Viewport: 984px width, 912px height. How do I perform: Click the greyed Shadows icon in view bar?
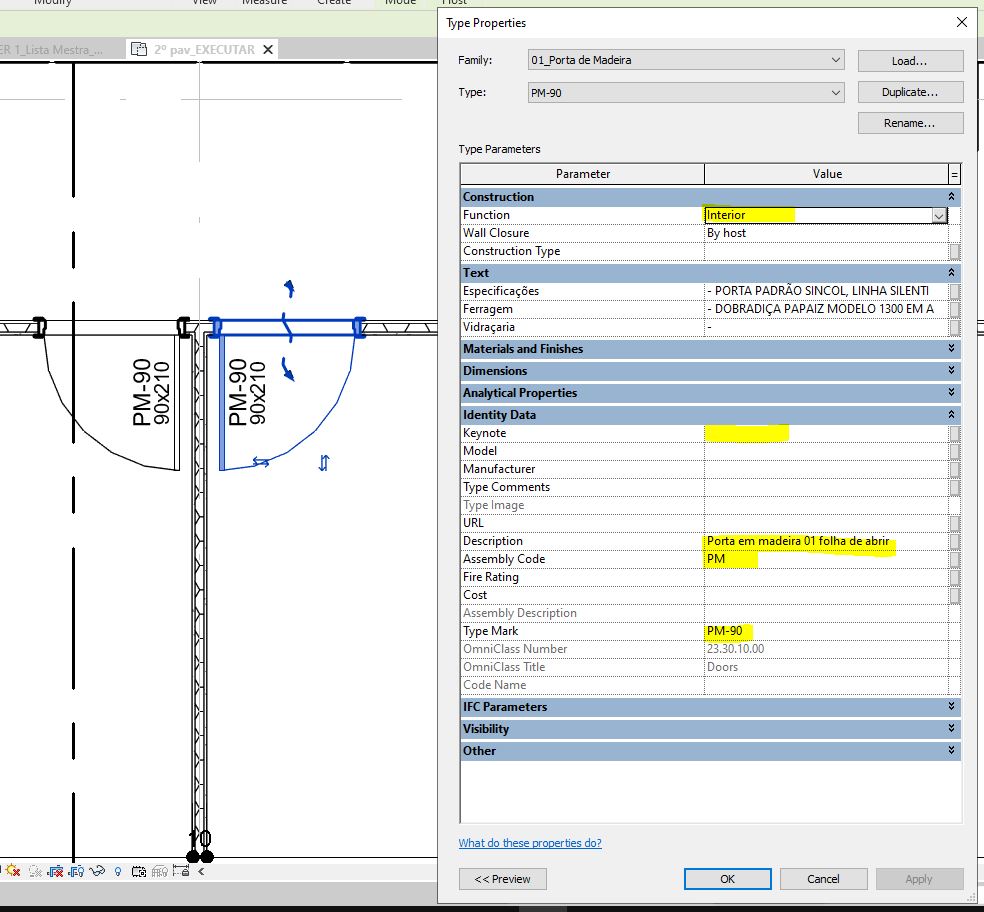(x=35, y=871)
